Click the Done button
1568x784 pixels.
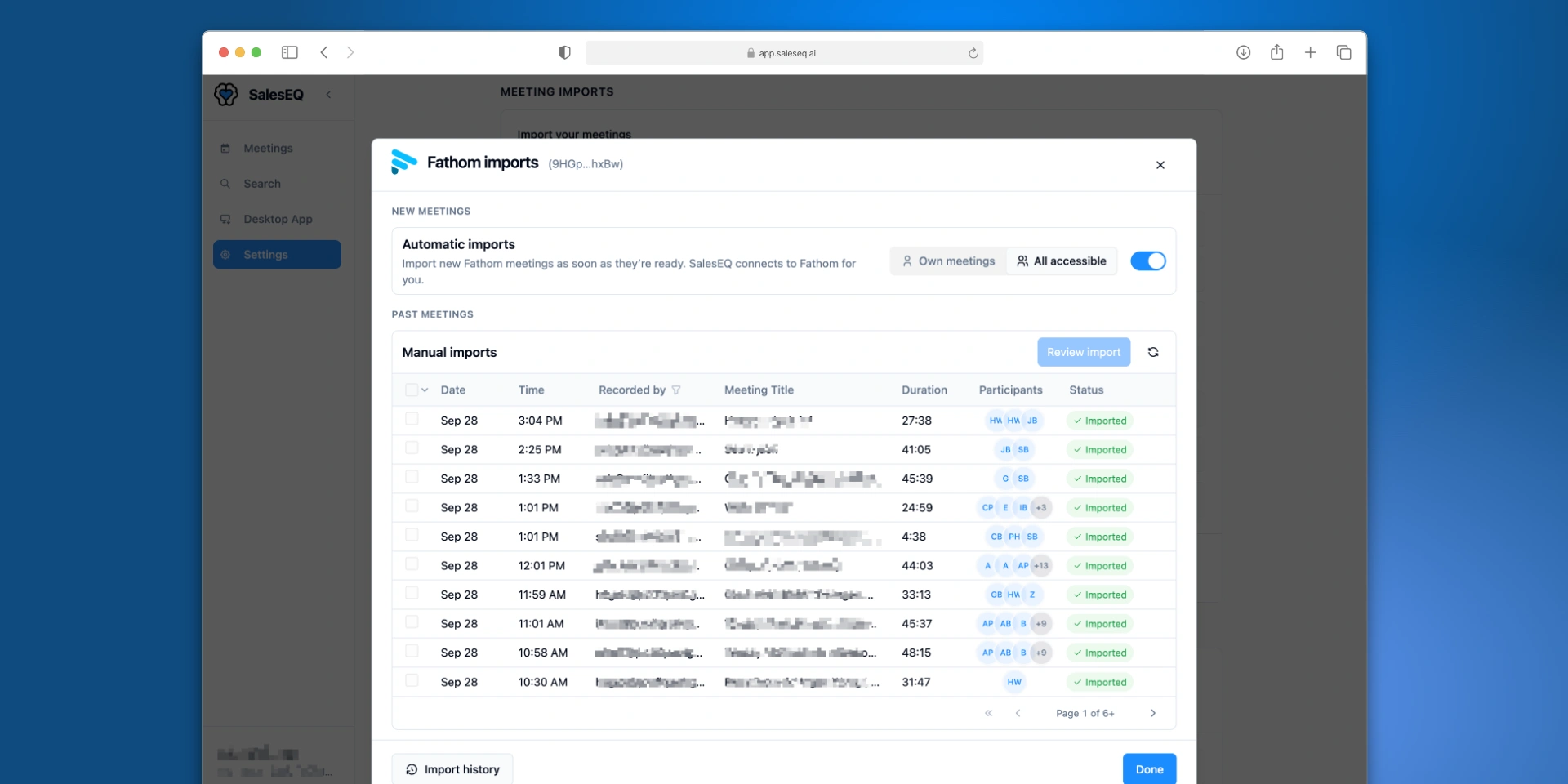[x=1150, y=769]
